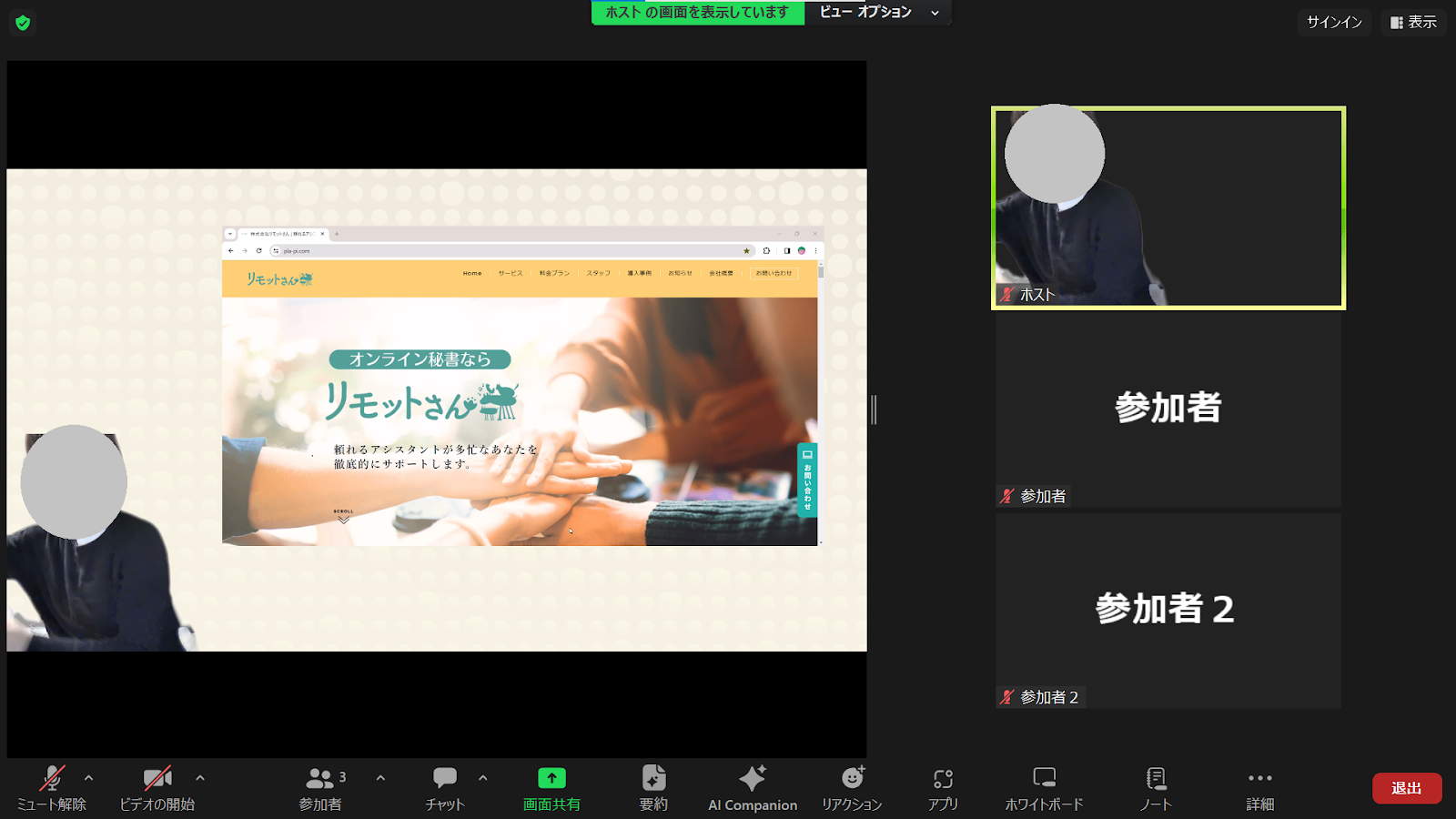Viewport: 1456px width, 819px height.
Task: Open the アプリ apps panel
Action: point(943,788)
